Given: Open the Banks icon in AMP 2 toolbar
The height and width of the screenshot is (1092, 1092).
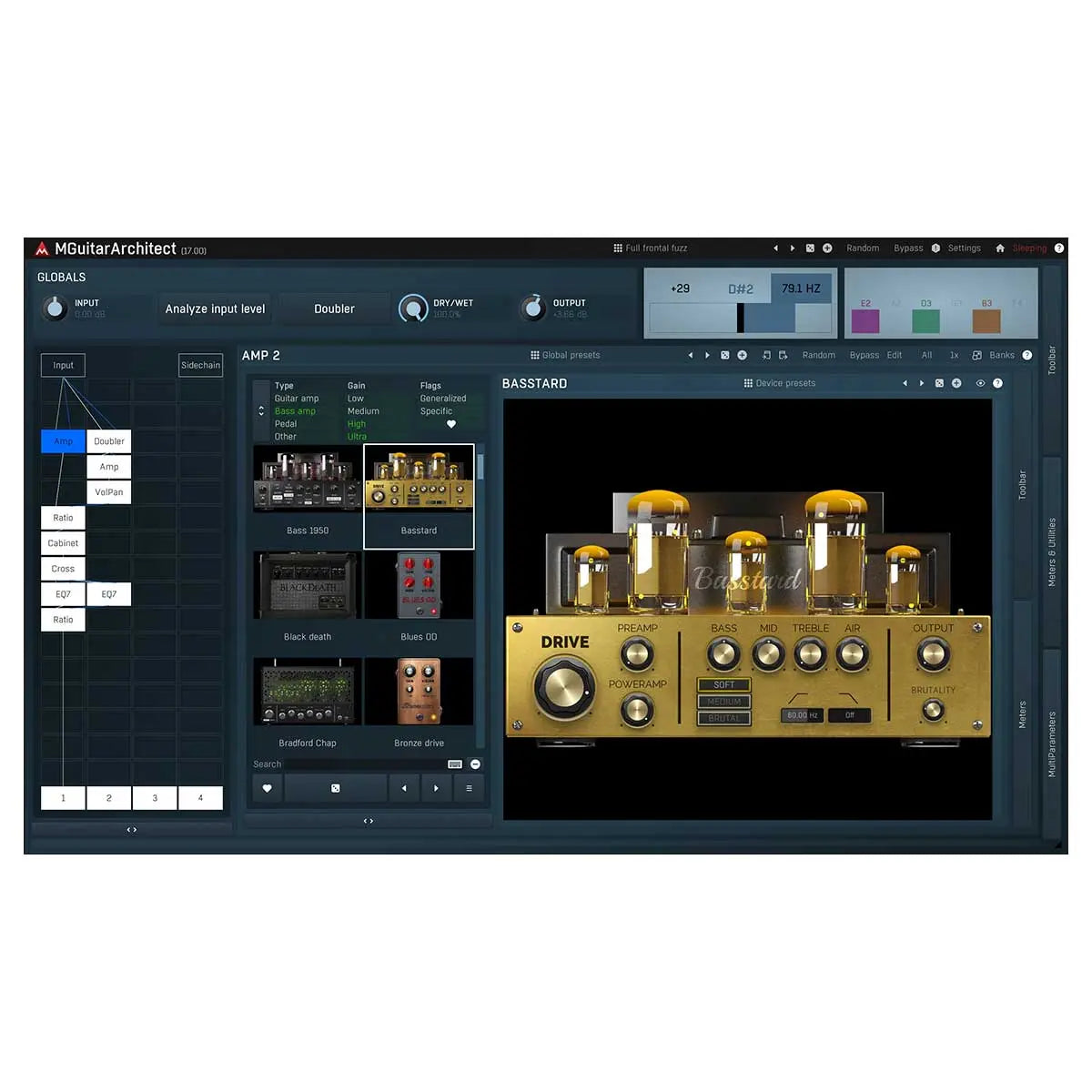Looking at the screenshot, I should click(x=976, y=356).
